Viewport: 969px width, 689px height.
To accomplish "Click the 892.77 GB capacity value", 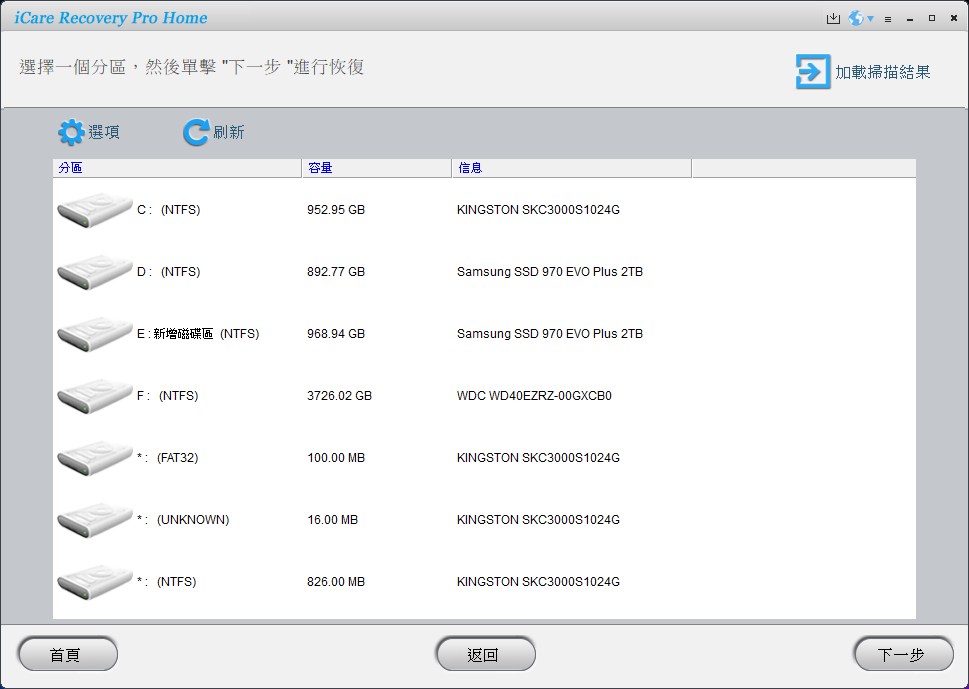I will pyautogui.click(x=336, y=272).
